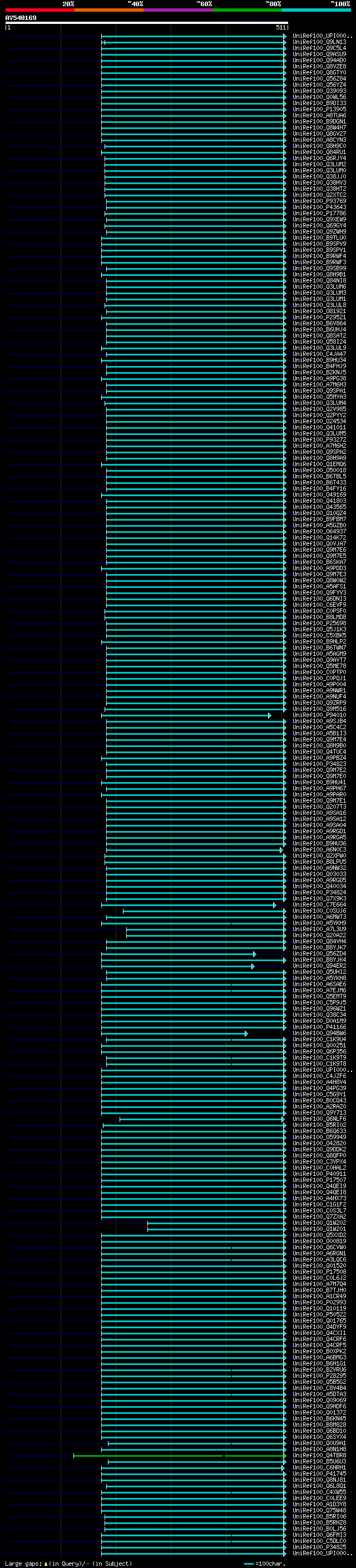Click UniRef100_P17786 label
The image size is (356, 1568).
click(319, 213)
